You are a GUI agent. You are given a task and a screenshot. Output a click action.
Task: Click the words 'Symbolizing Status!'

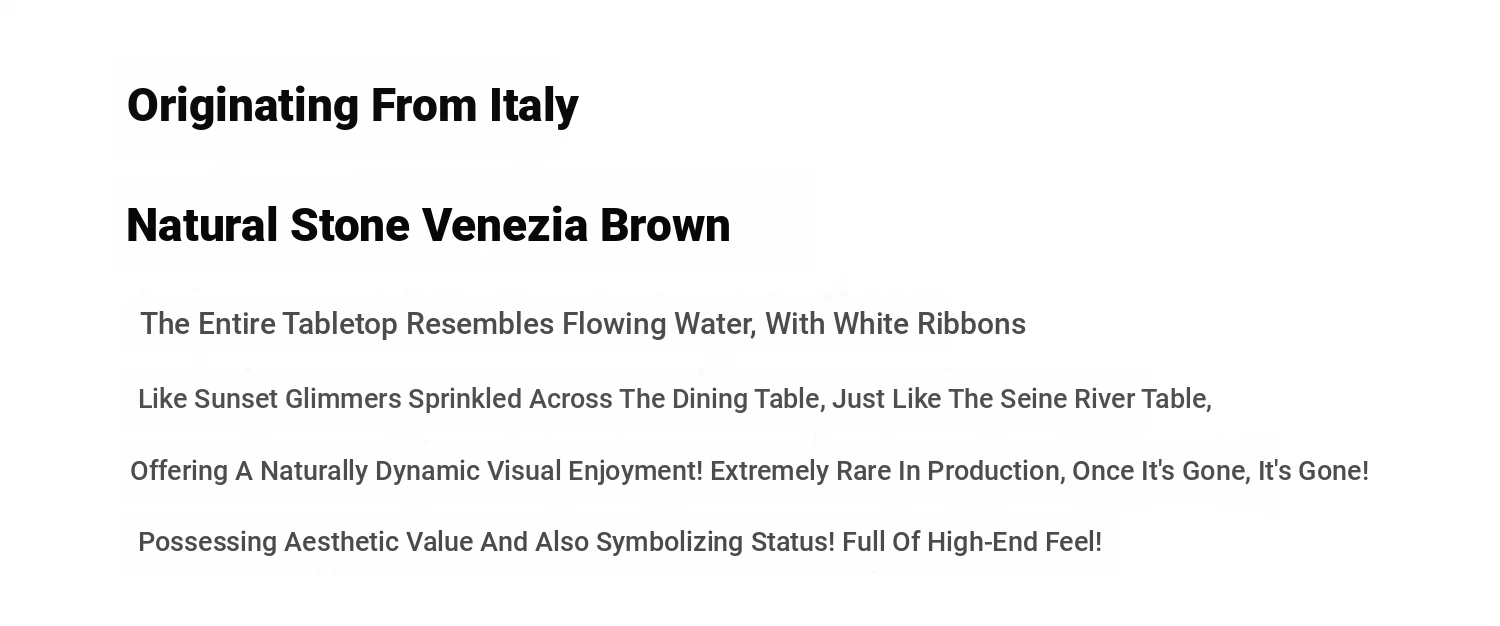[x=715, y=542]
